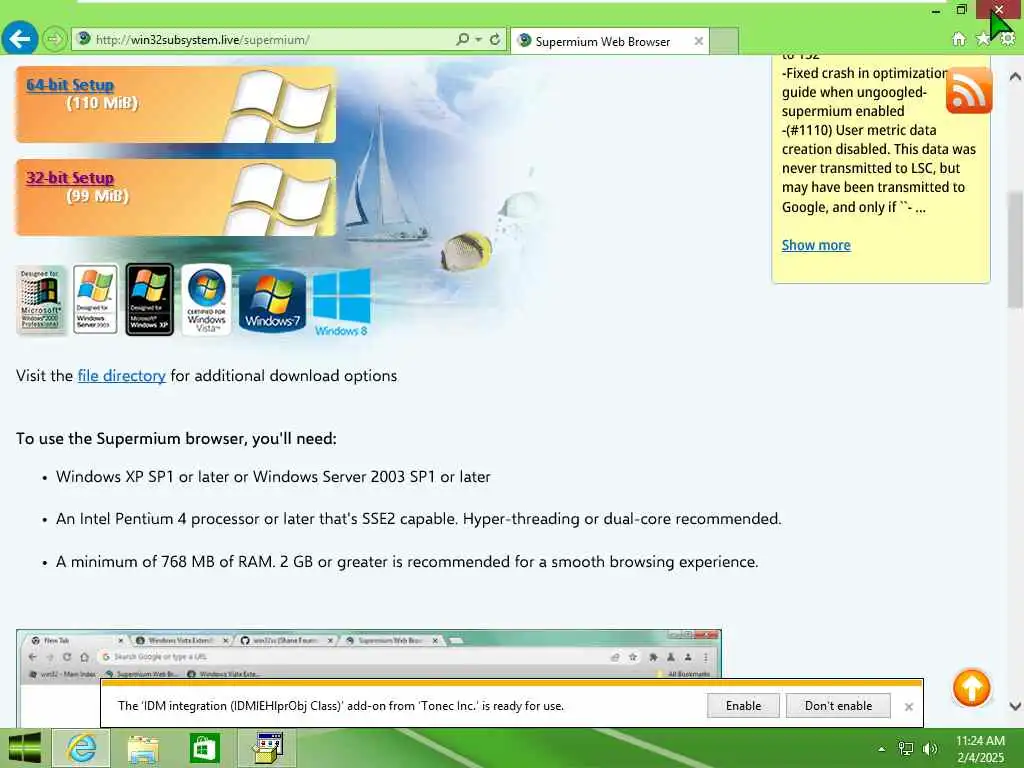Open the clock showing 11:24 AM

[980, 749]
